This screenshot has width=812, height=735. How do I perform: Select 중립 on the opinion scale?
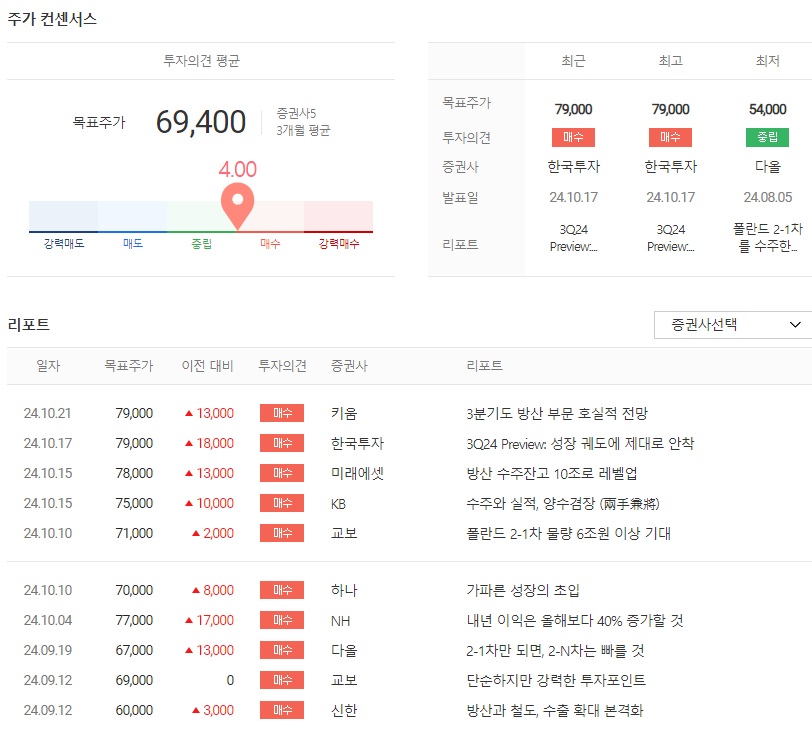coord(203,242)
